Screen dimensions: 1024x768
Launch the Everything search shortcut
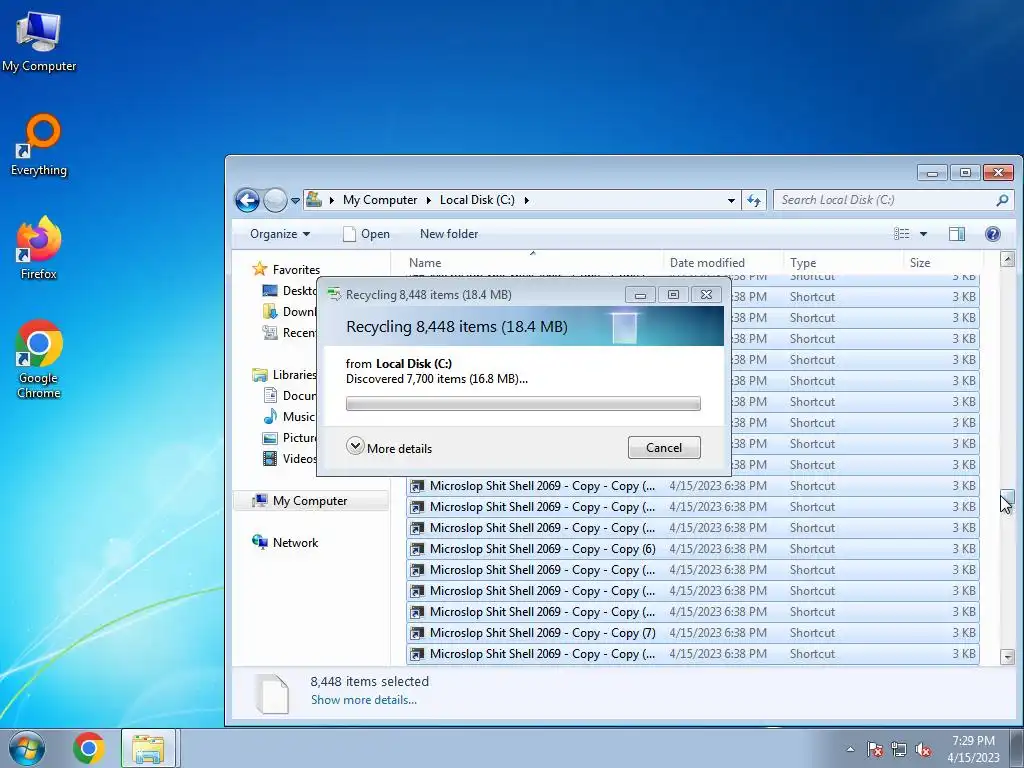(x=39, y=145)
